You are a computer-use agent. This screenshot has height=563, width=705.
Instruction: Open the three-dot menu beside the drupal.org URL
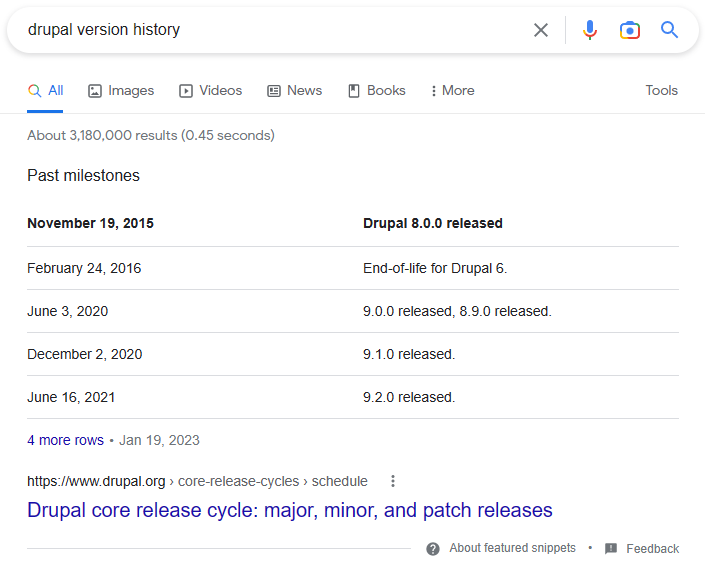393,481
